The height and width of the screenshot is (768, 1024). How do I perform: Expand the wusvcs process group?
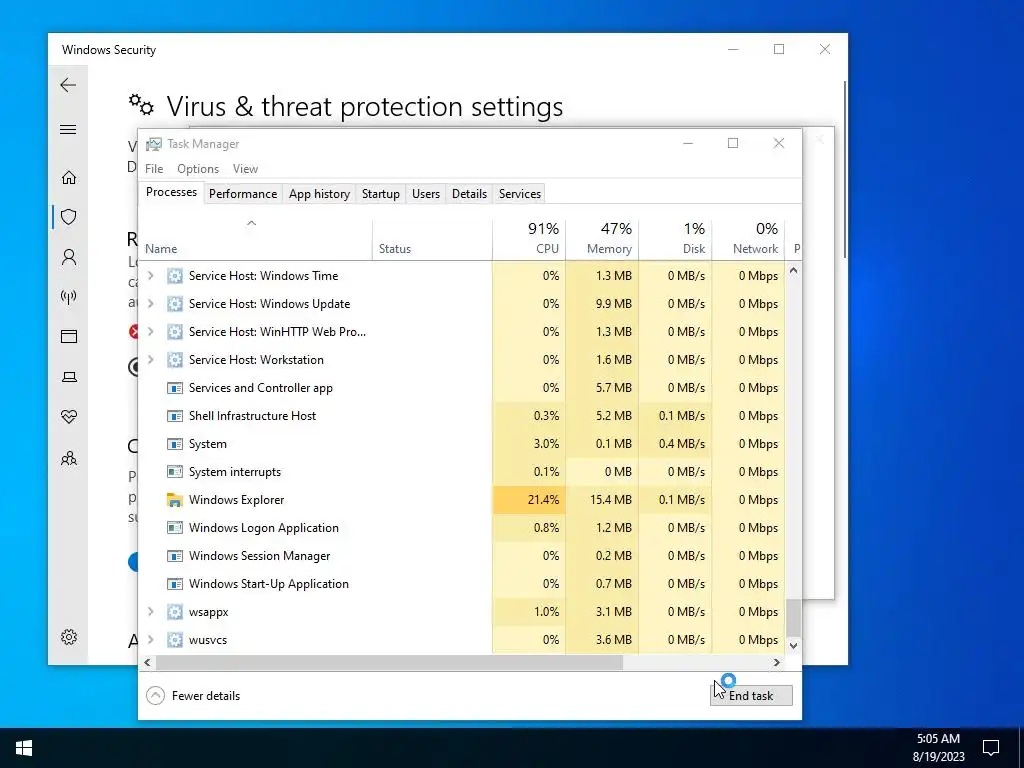(151, 640)
